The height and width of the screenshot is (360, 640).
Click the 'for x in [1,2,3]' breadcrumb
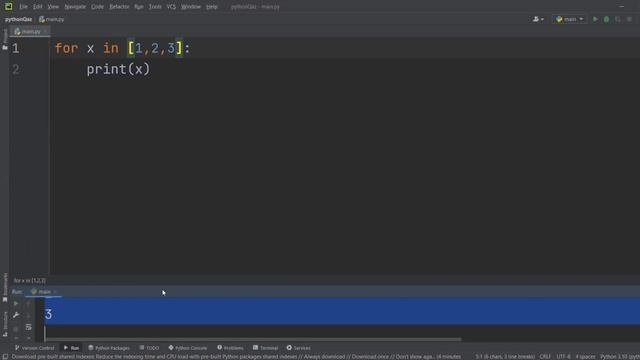(29, 280)
